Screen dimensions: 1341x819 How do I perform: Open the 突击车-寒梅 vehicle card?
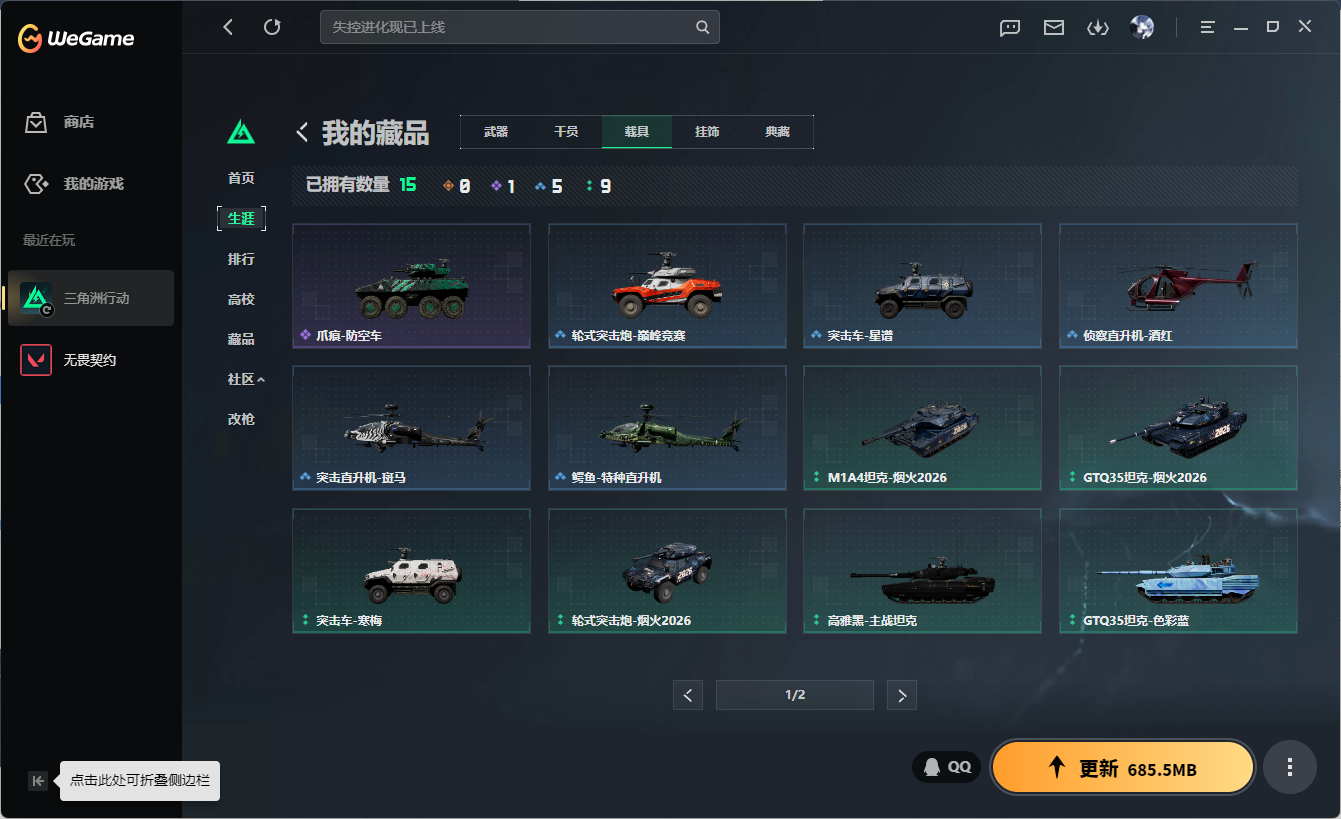pyautogui.click(x=411, y=571)
